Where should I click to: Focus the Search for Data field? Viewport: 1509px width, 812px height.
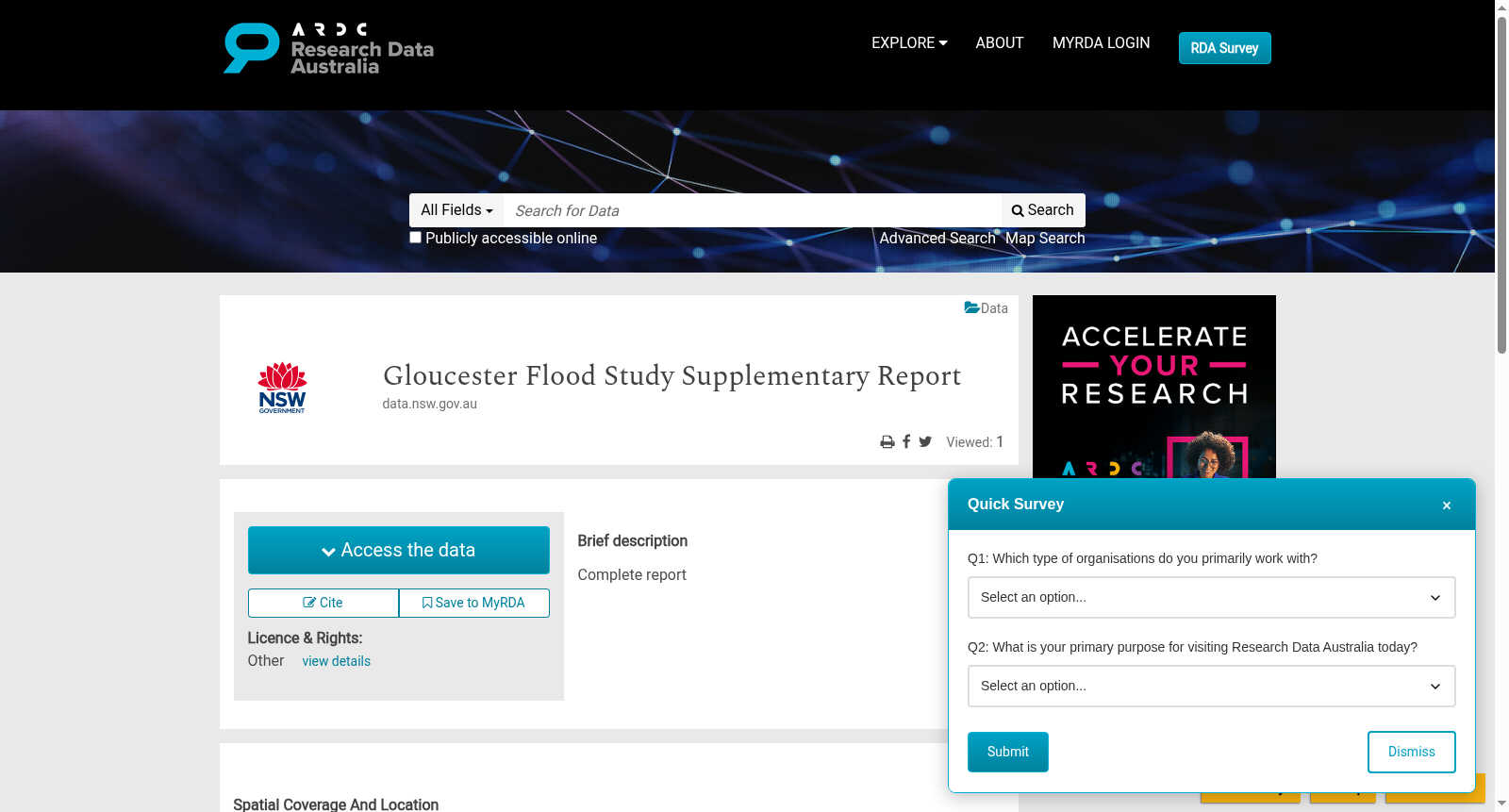752,210
